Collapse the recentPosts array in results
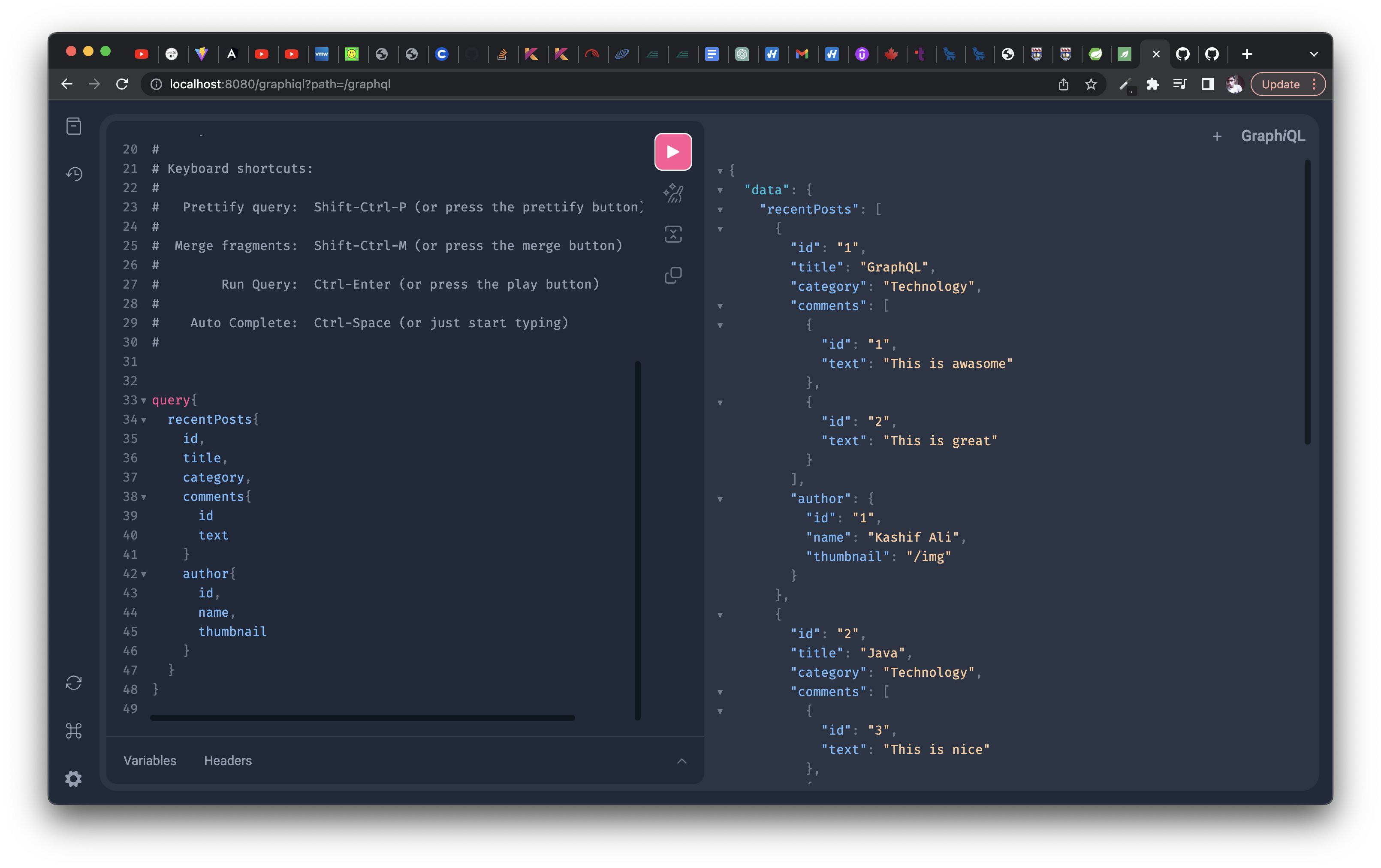 click(x=721, y=210)
